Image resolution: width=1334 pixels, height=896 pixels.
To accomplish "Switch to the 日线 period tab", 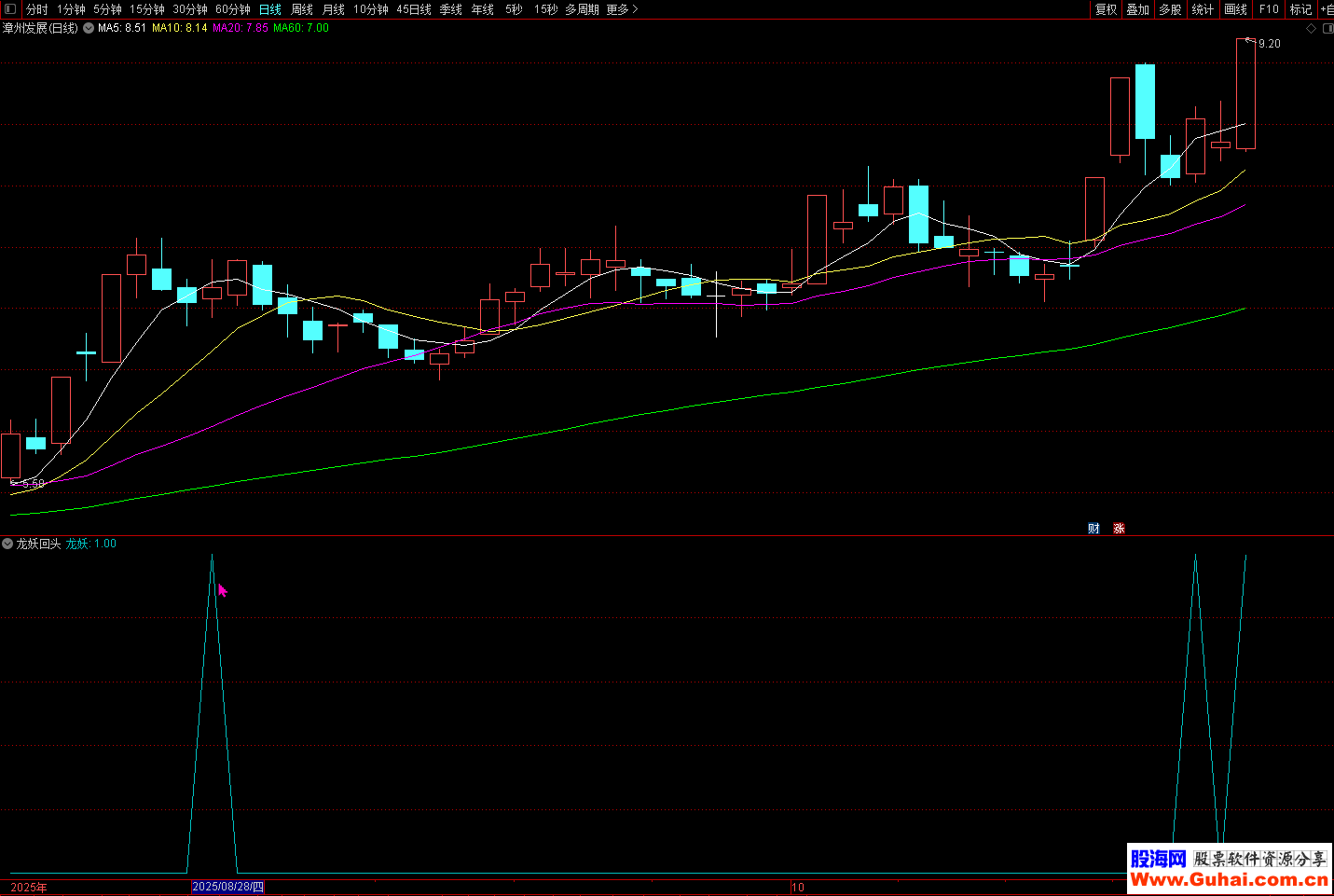I will pos(269,9).
